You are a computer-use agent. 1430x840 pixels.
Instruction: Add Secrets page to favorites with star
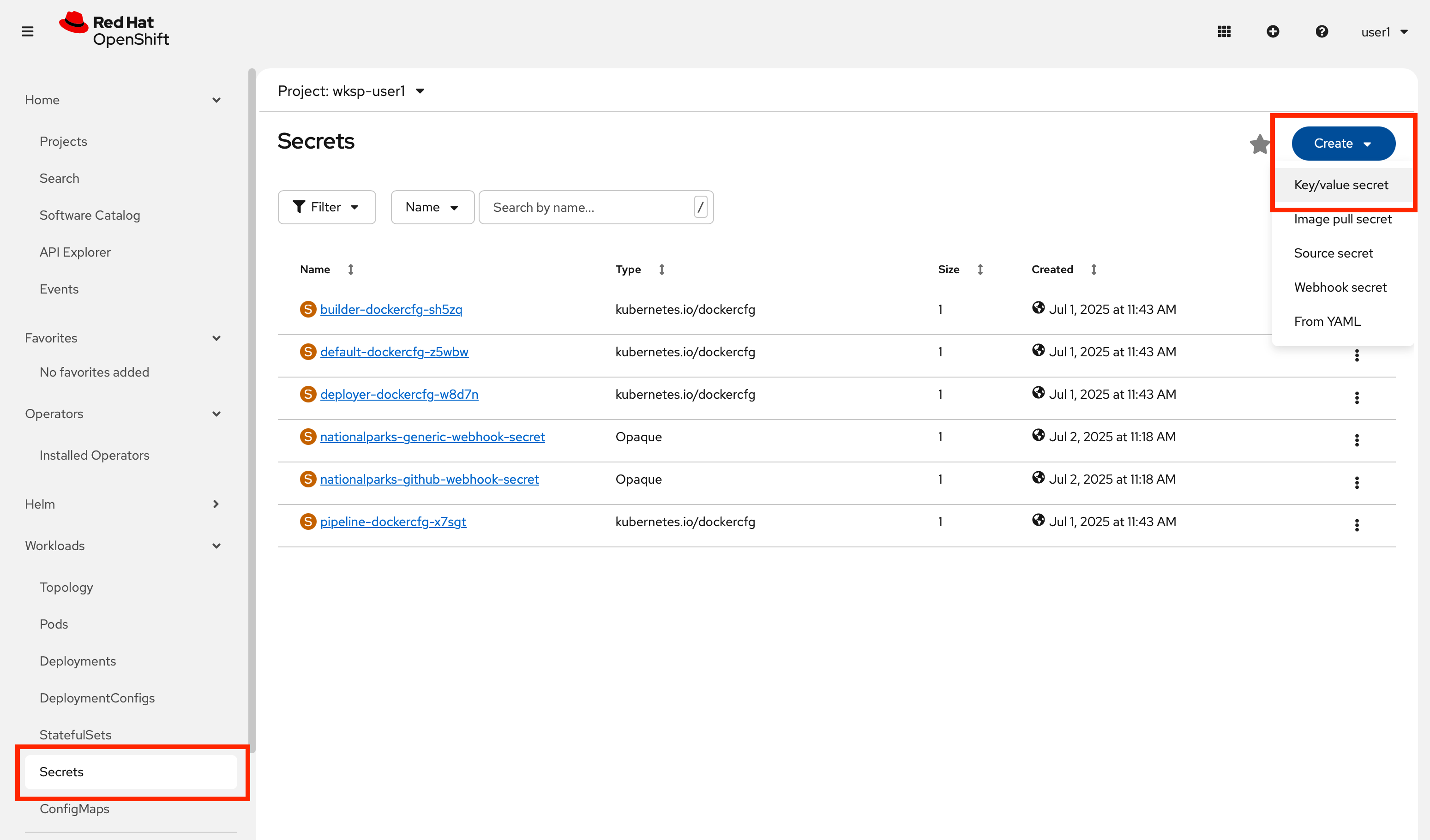coord(1260,144)
